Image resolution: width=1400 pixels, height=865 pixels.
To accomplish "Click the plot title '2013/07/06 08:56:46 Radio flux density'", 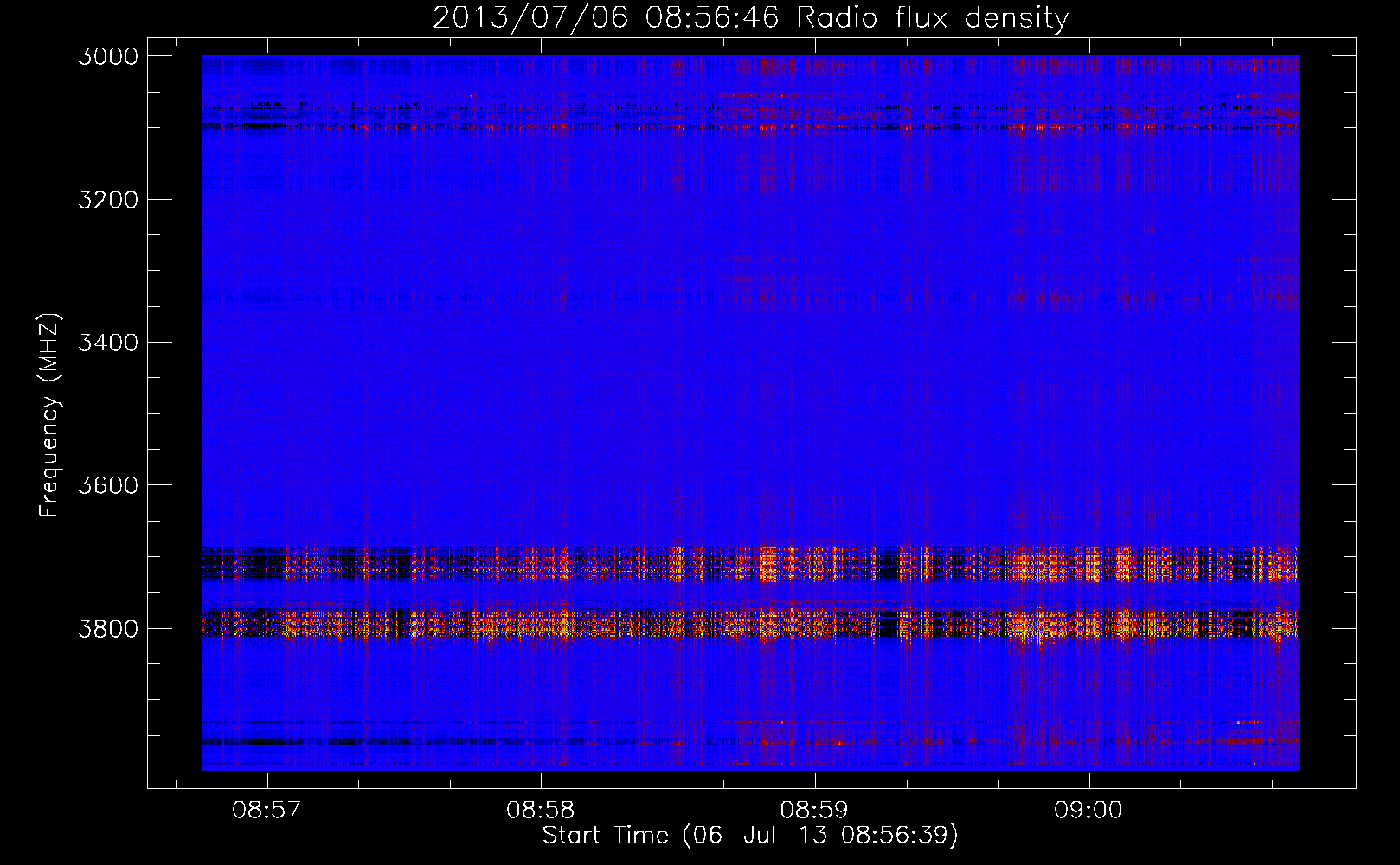I will click(750, 17).
